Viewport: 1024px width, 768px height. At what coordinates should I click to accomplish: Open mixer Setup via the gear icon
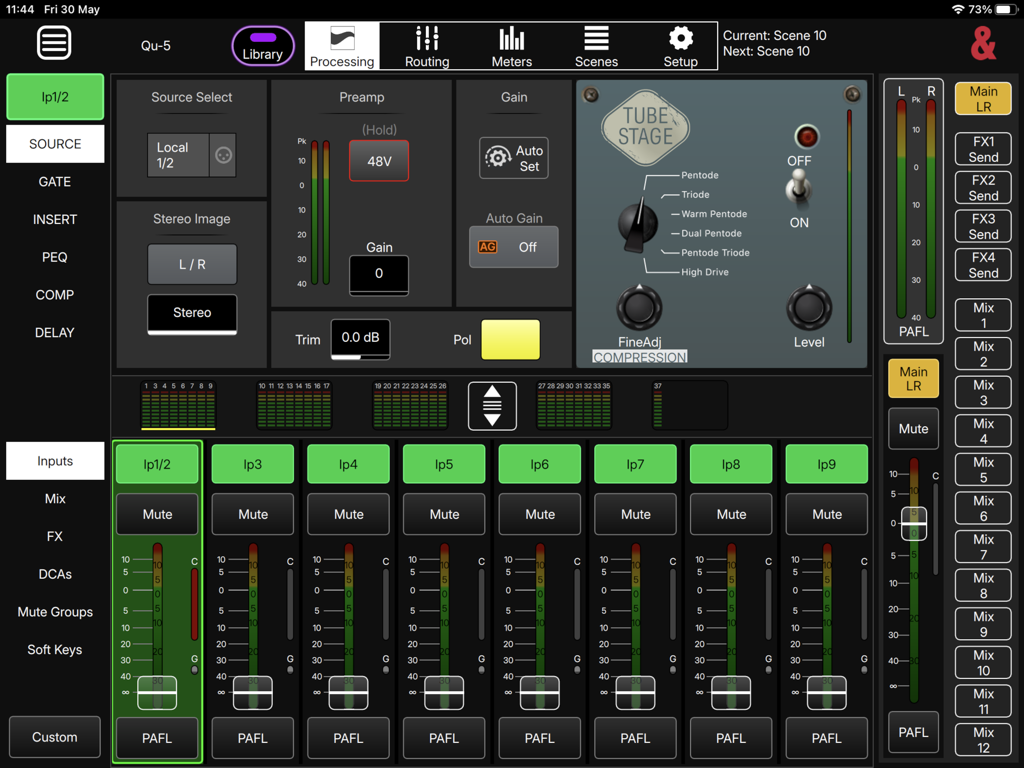pos(680,45)
